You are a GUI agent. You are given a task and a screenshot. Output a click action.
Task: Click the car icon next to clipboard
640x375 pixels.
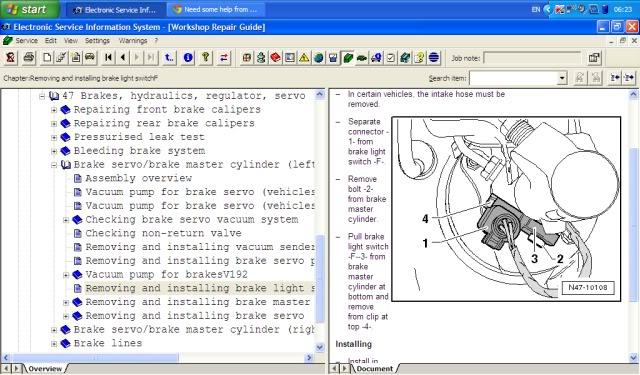point(90,58)
